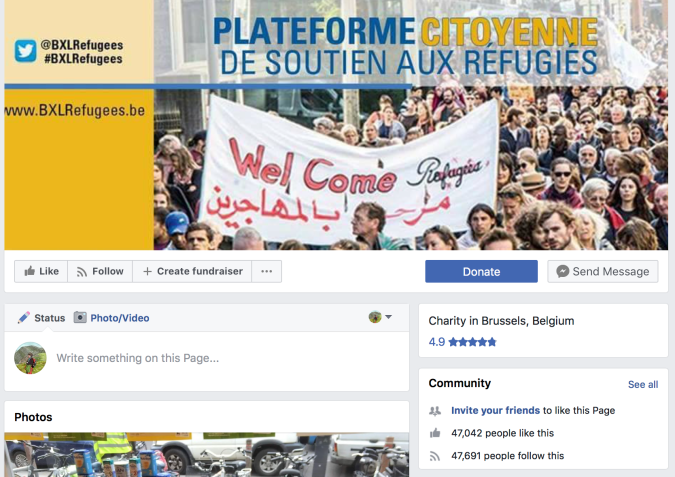Expand the post-as profile selector dropdown
The image size is (675, 477).
pos(380,317)
